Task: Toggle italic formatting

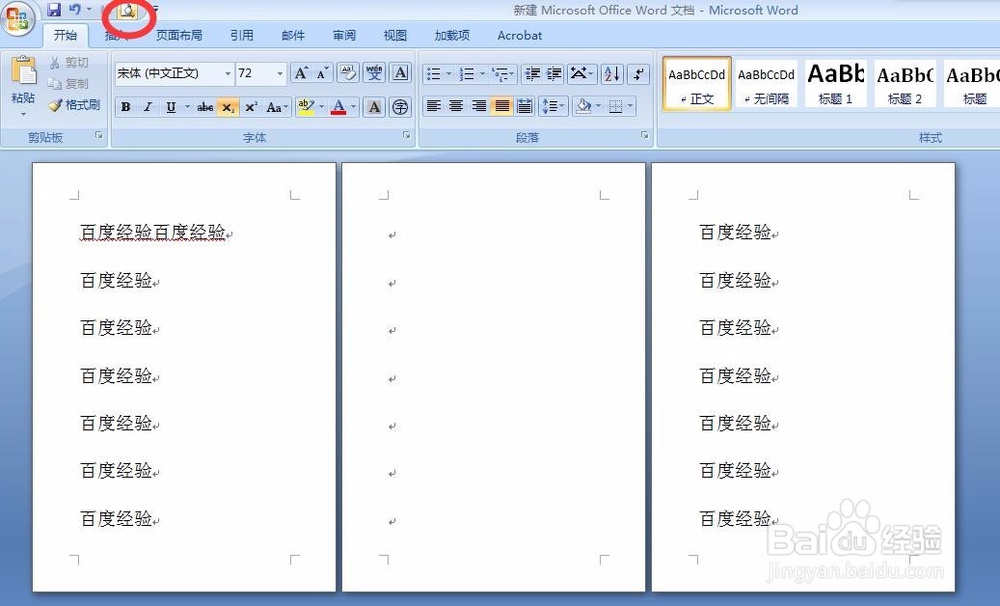Action: pos(147,107)
